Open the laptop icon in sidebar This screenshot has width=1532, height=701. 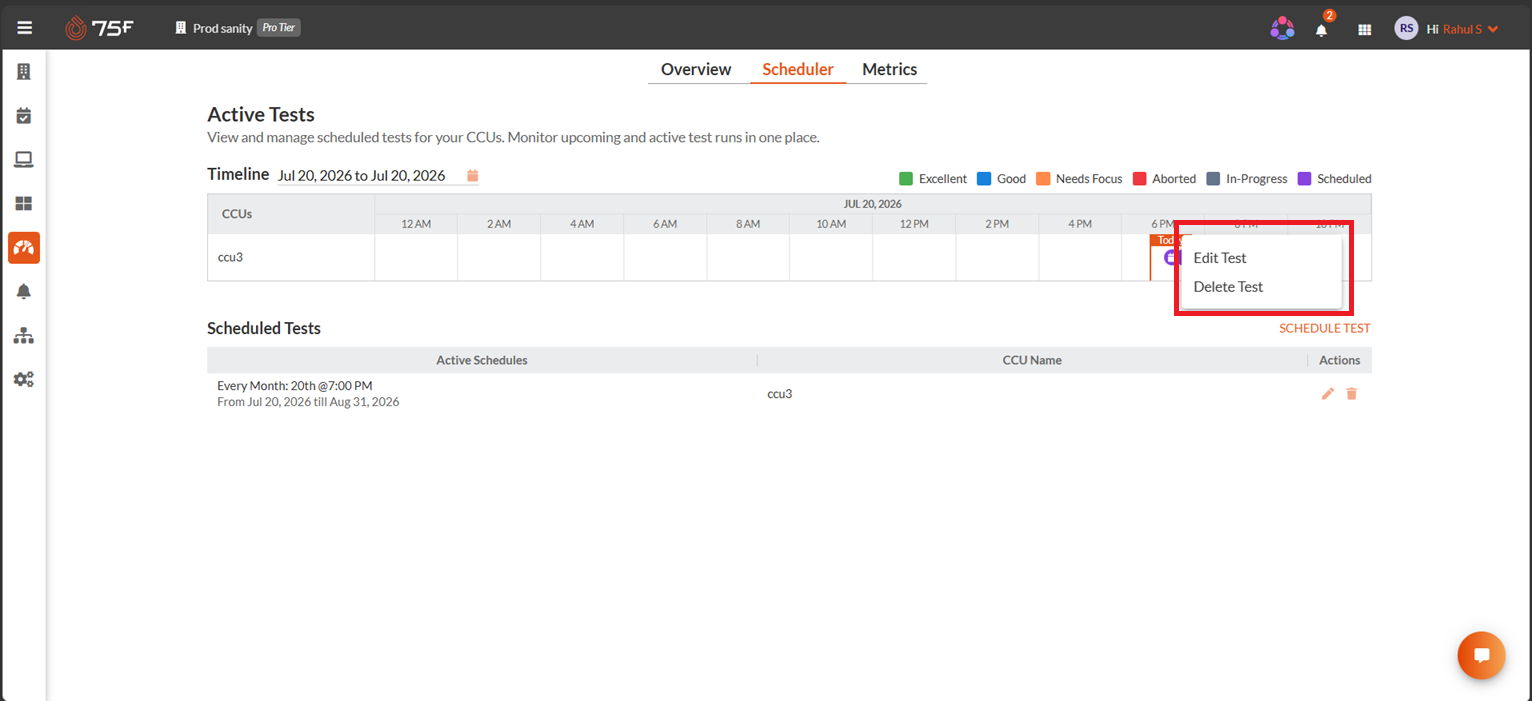[24, 160]
